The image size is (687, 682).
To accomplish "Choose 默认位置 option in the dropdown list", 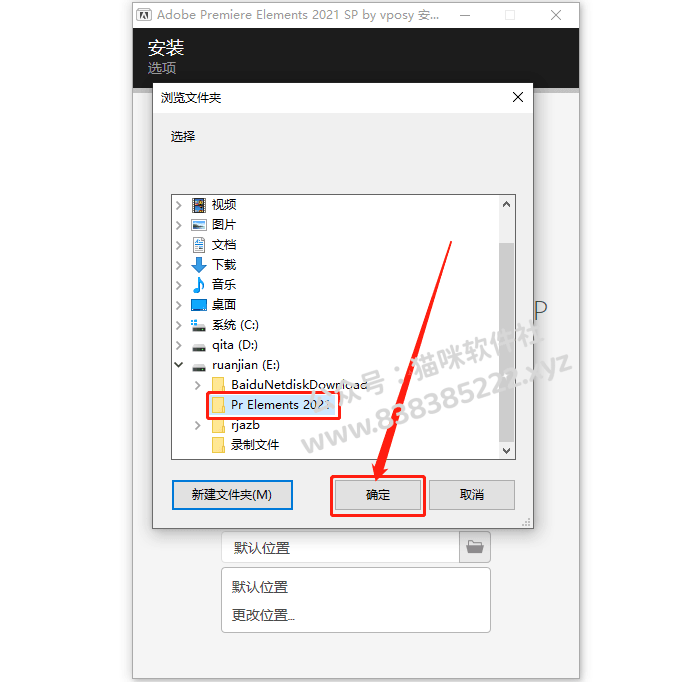I will pos(260,587).
